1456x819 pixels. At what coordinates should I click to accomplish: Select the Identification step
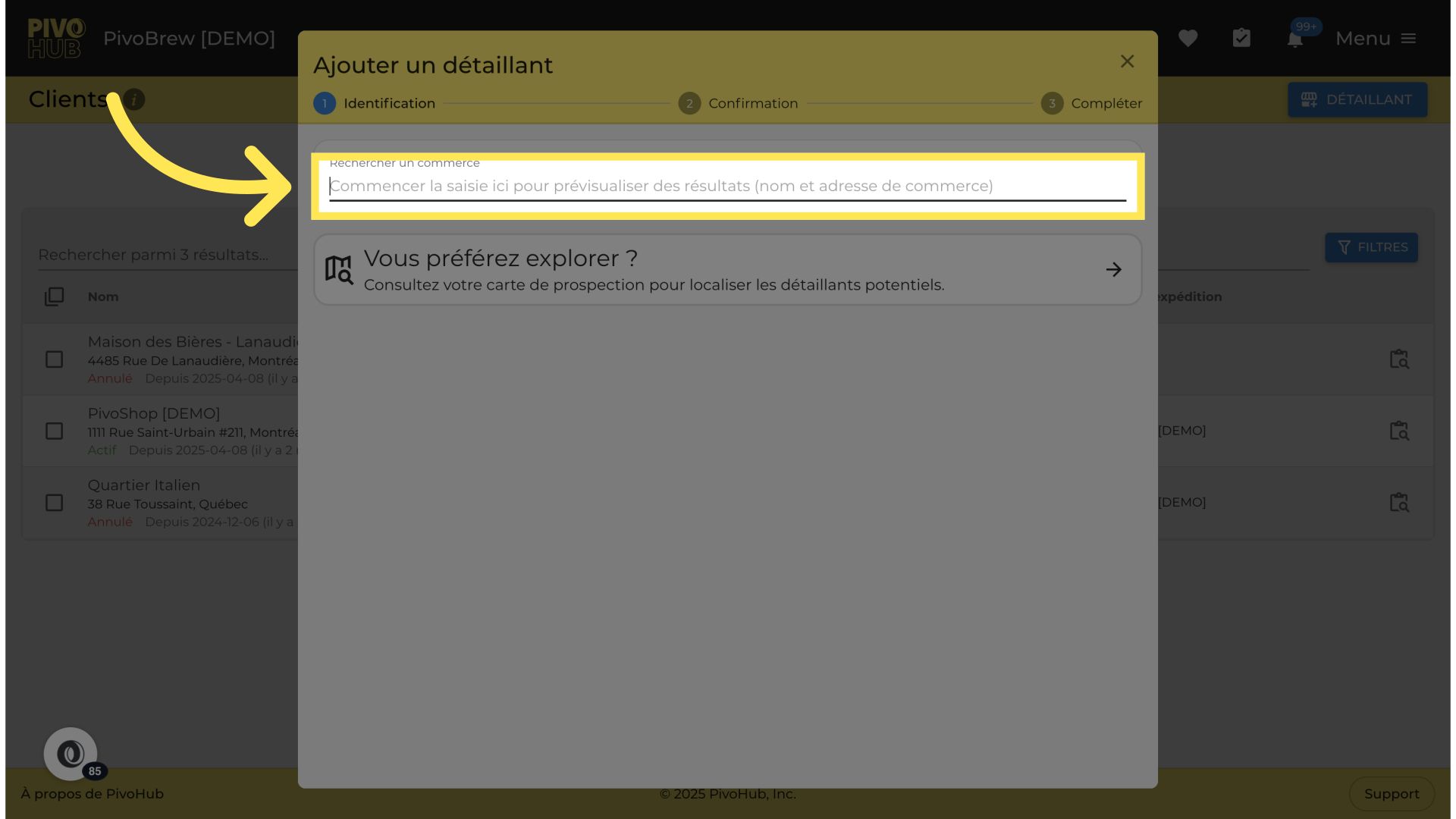(x=375, y=103)
